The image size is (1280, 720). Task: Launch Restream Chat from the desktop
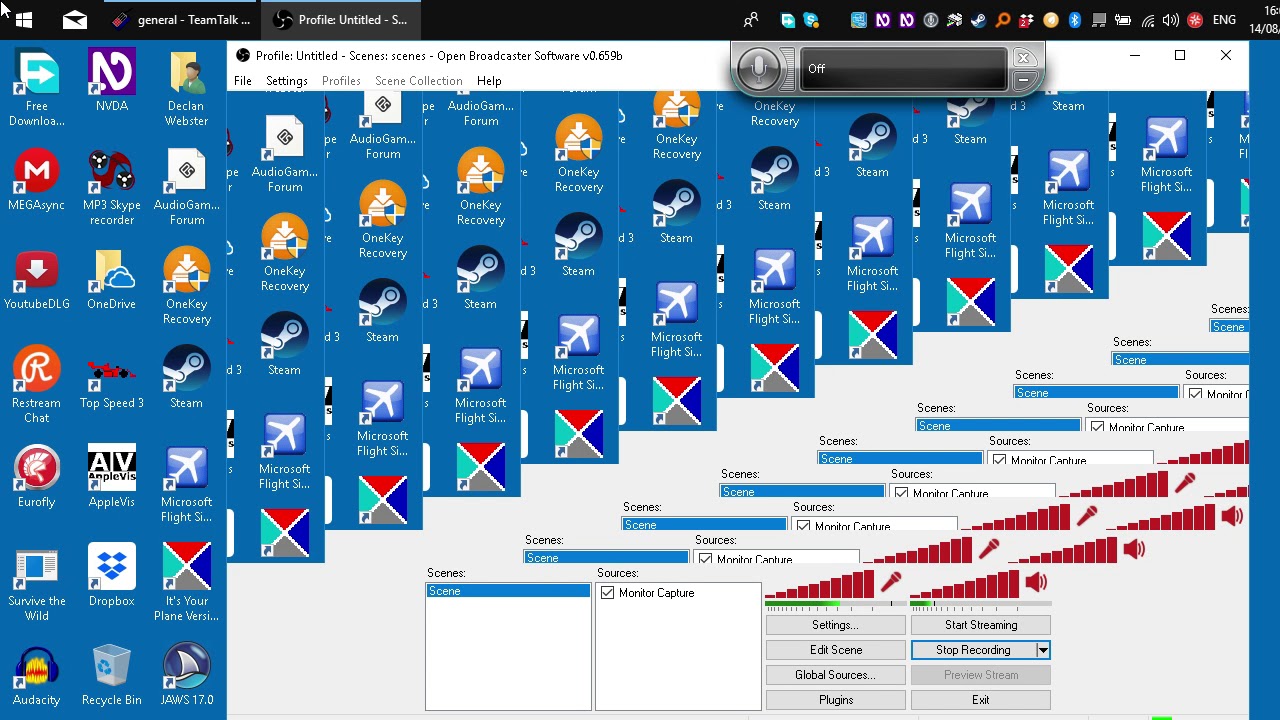[x=37, y=386]
